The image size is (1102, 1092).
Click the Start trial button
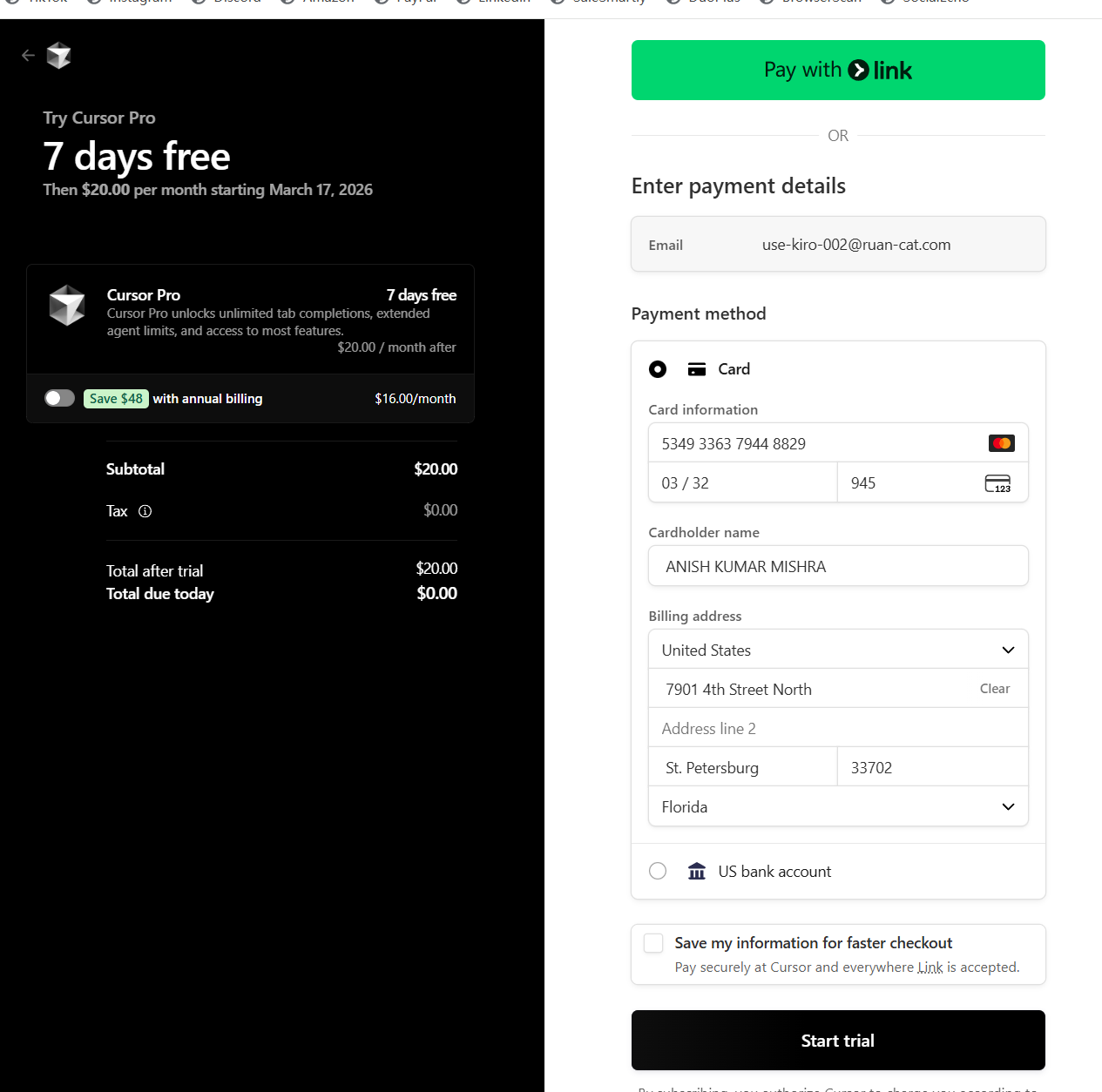pyautogui.click(x=837, y=1040)
